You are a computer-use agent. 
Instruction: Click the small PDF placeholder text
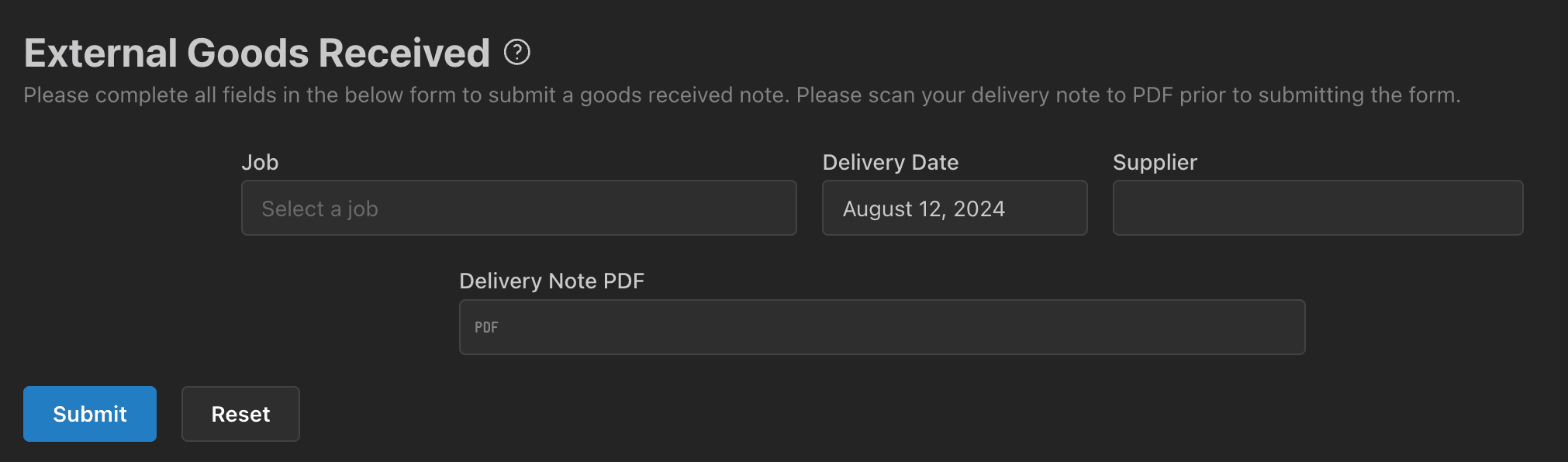click(486, 327)
